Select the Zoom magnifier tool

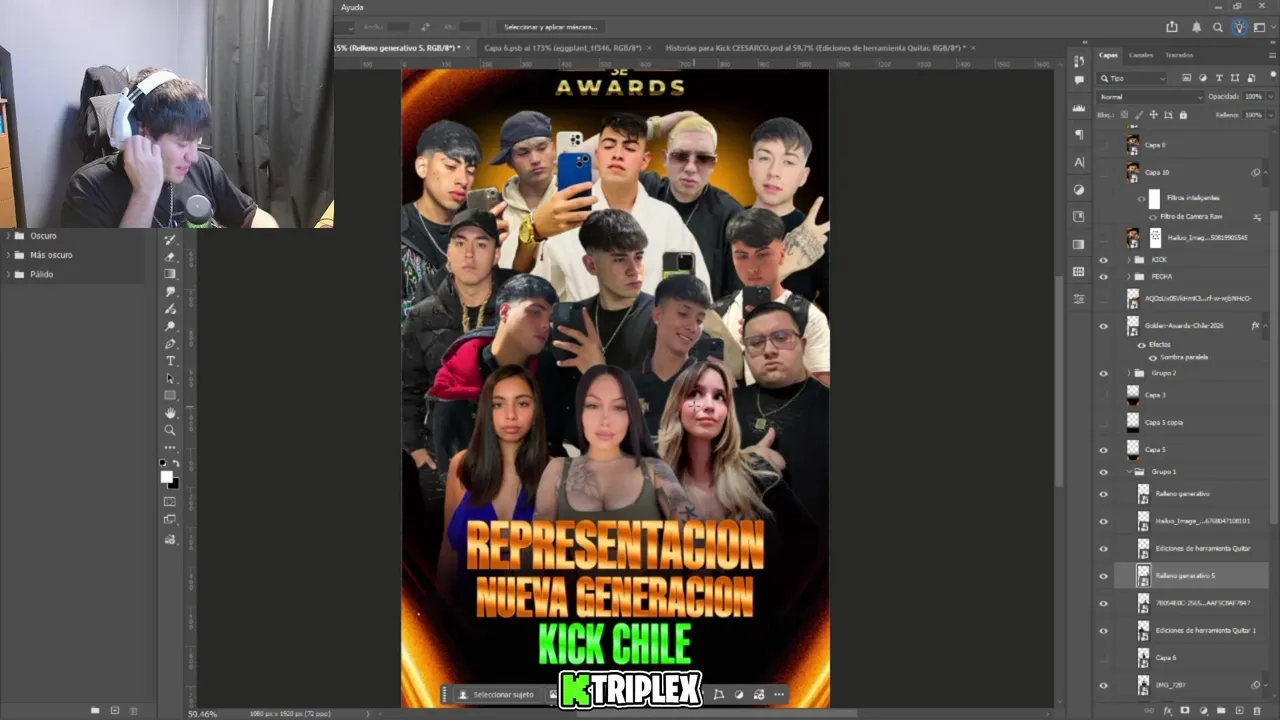(170, 430)
